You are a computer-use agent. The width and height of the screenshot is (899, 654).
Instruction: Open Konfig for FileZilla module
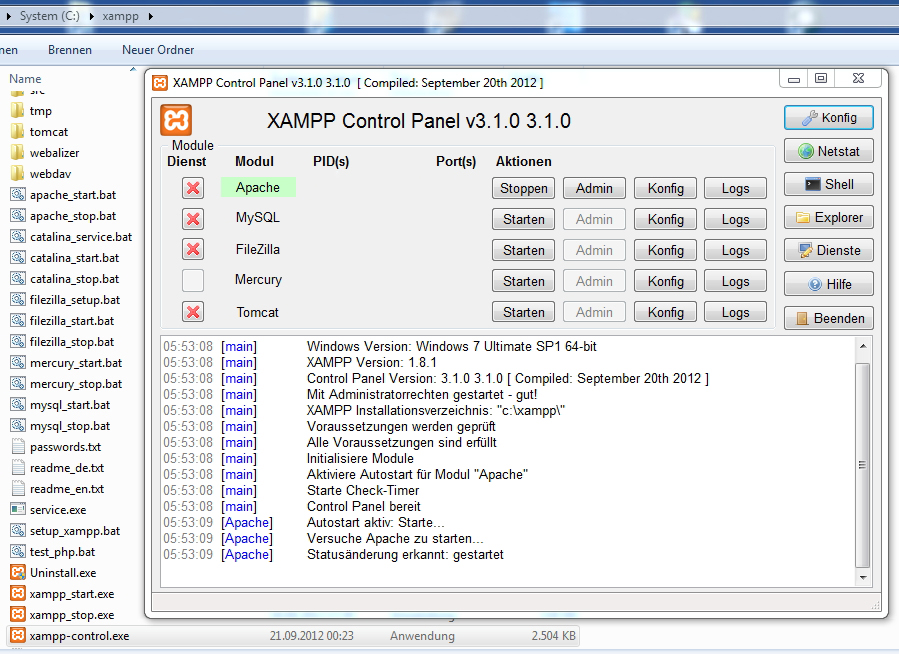pos(665,250)
